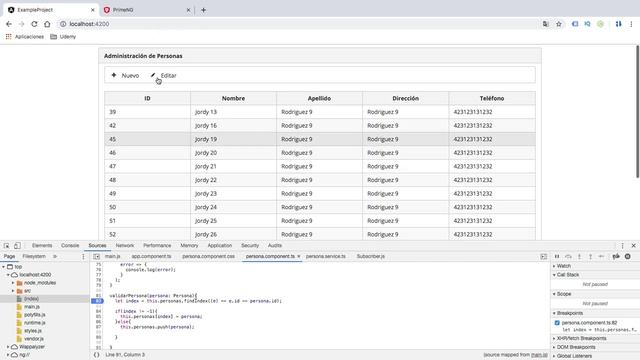
Task: Pause script execution in the debugger
Action: click(x=557, y=256)
